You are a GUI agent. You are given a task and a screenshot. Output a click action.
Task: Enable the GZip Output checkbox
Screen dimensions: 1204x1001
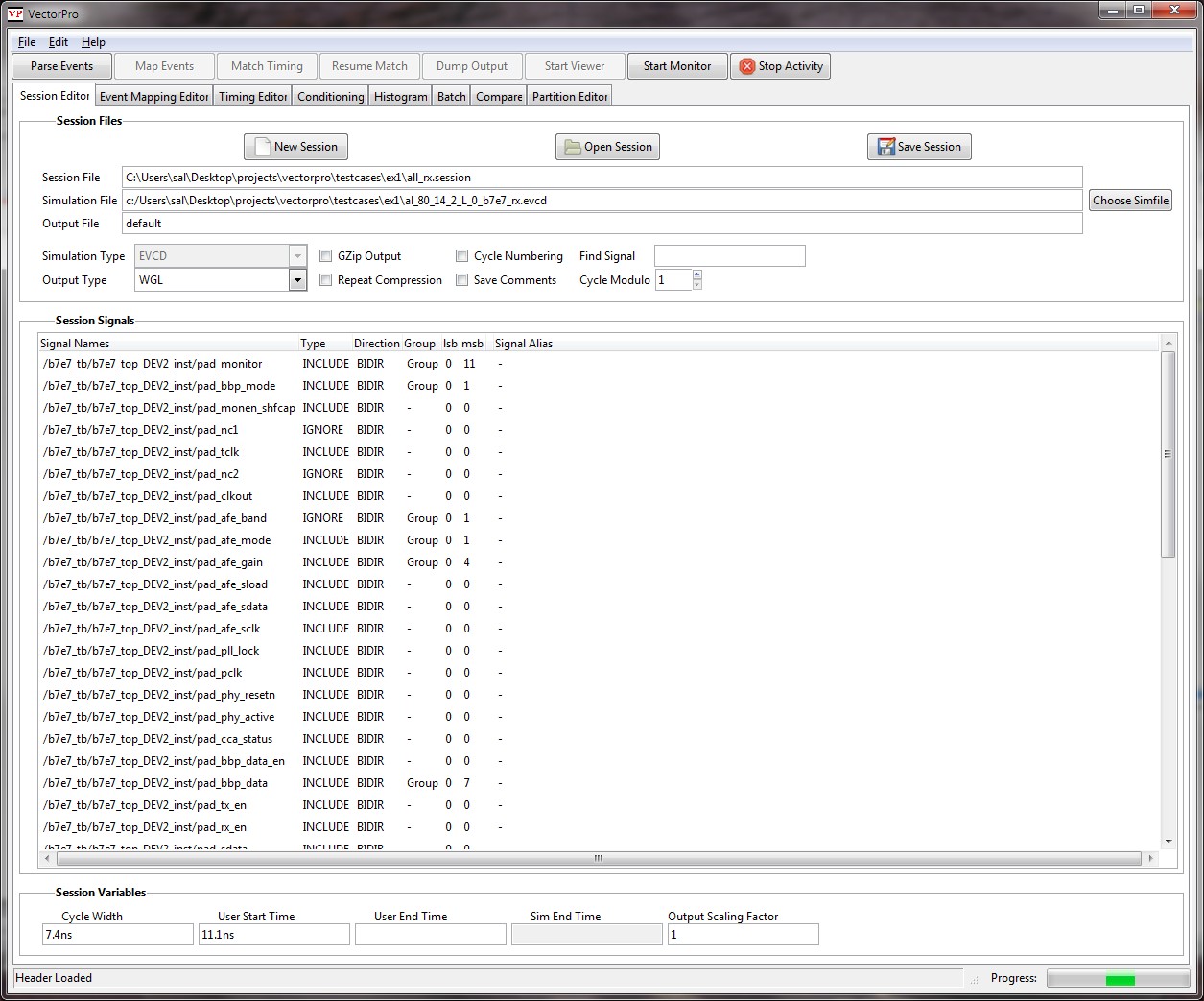(326, 255)
